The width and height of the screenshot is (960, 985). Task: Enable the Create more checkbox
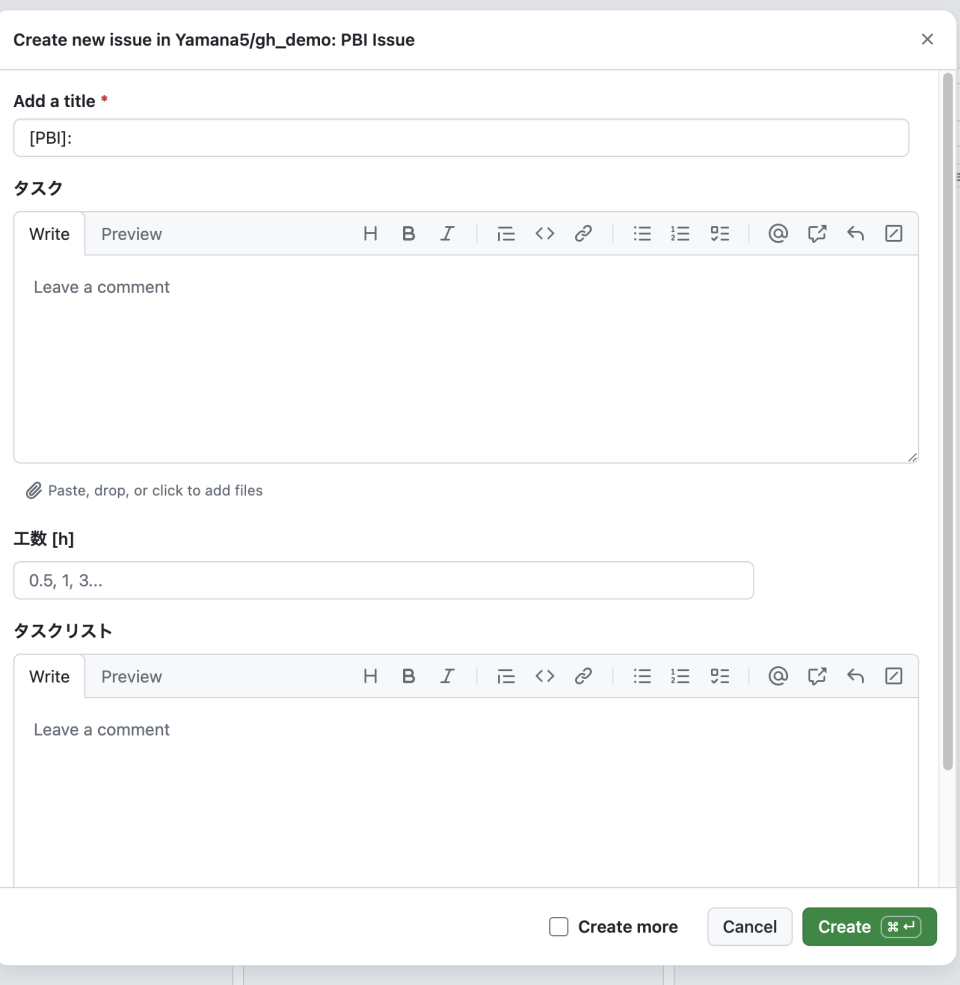[558, 926]
